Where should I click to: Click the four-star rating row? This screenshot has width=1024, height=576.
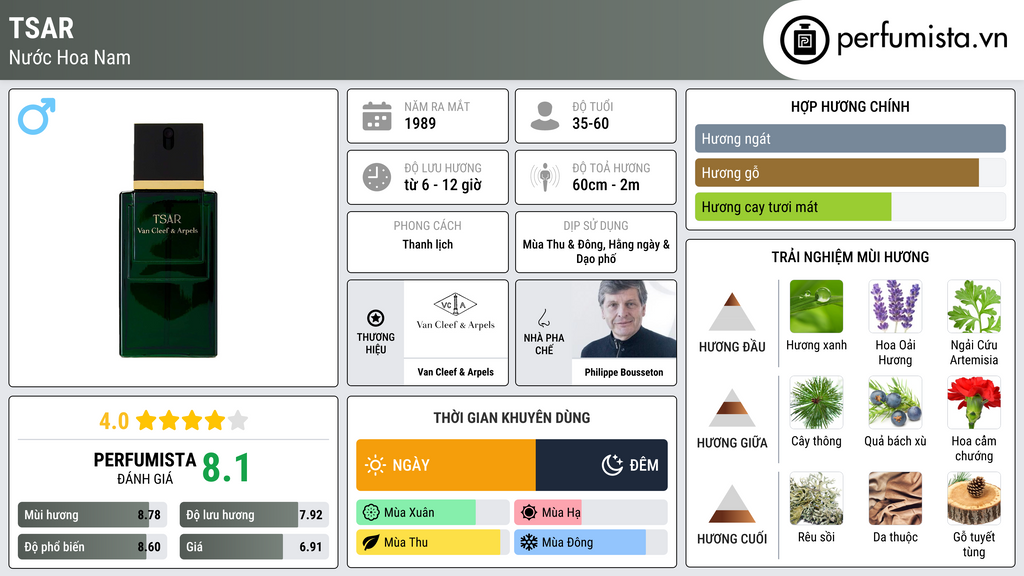pos(173,421)
